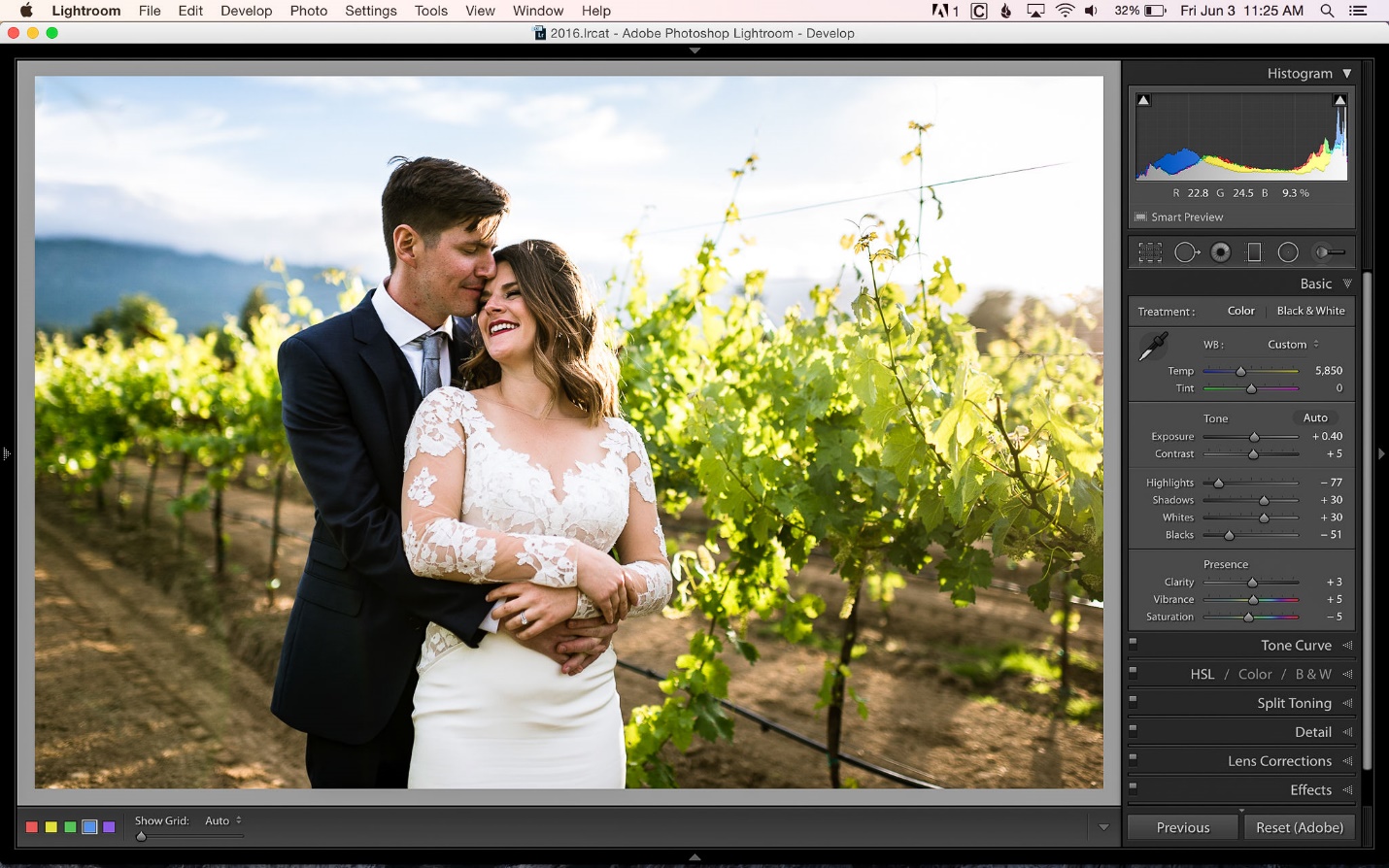
Task: Show the left panel via edge arrow
Action: click(6, 453)
